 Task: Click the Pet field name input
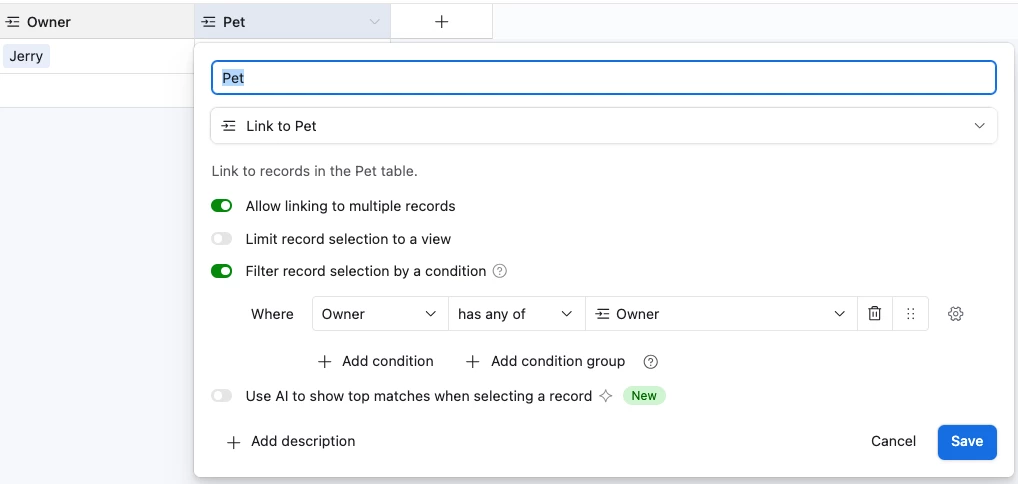click(x=604, y=78)
